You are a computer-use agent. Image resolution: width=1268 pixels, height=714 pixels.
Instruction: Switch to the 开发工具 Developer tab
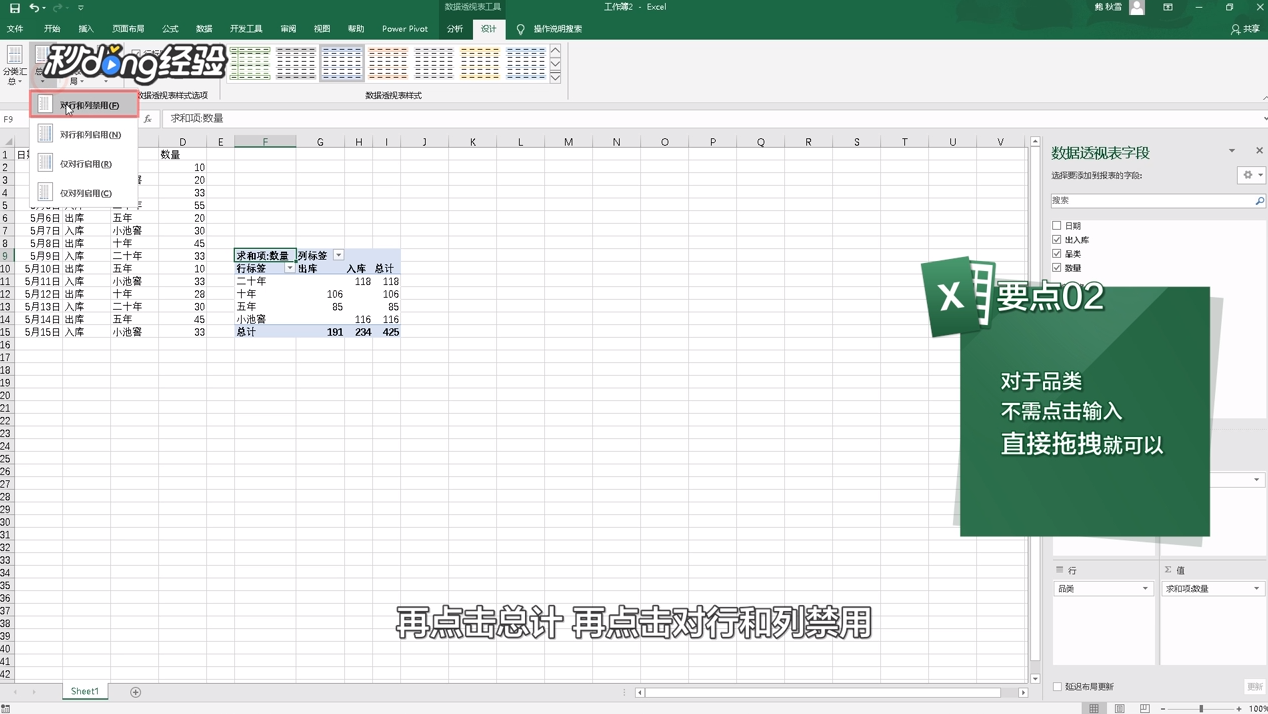pyautogui.click(x=246, y=29)
